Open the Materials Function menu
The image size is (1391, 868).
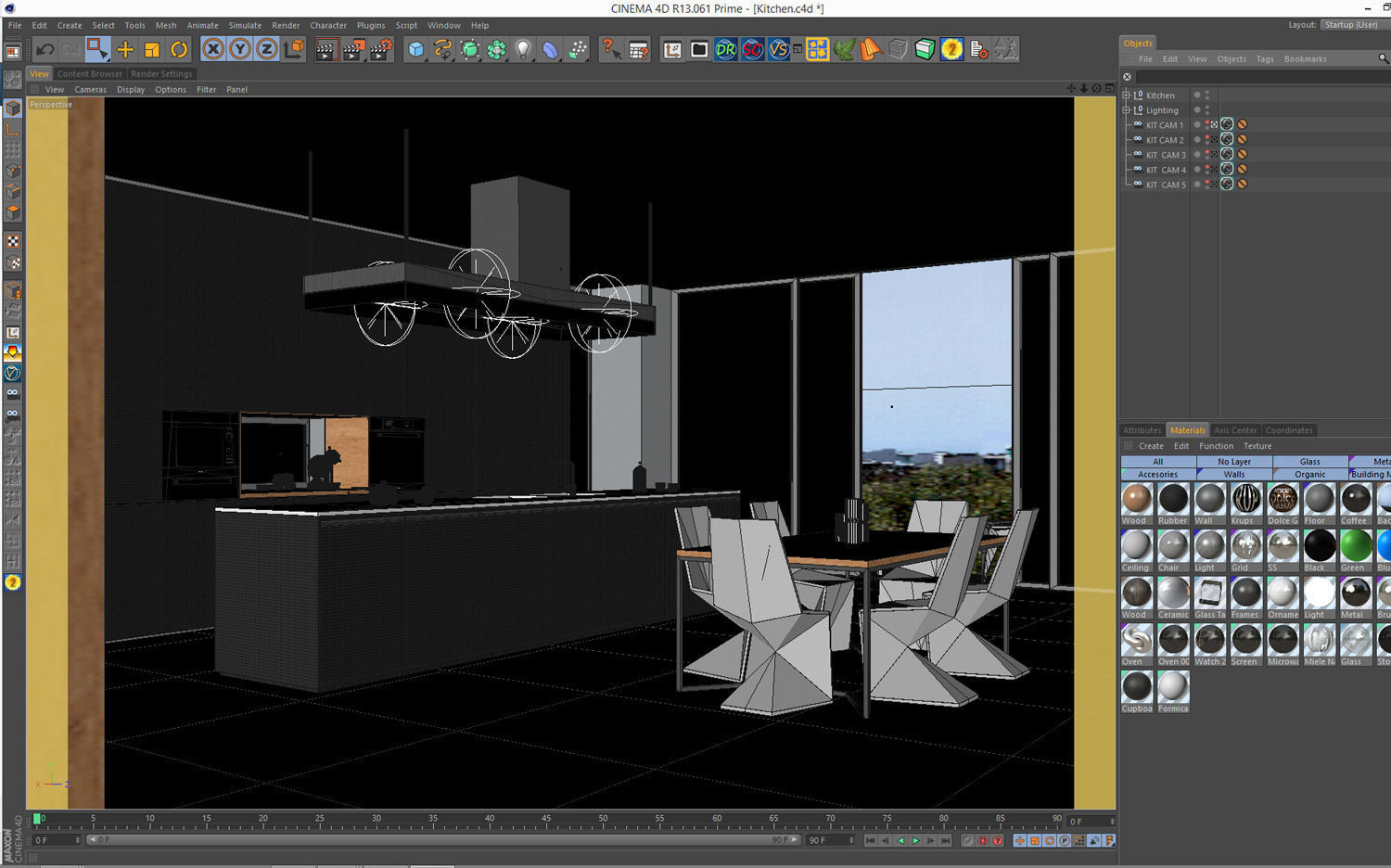click(1216, 446)
